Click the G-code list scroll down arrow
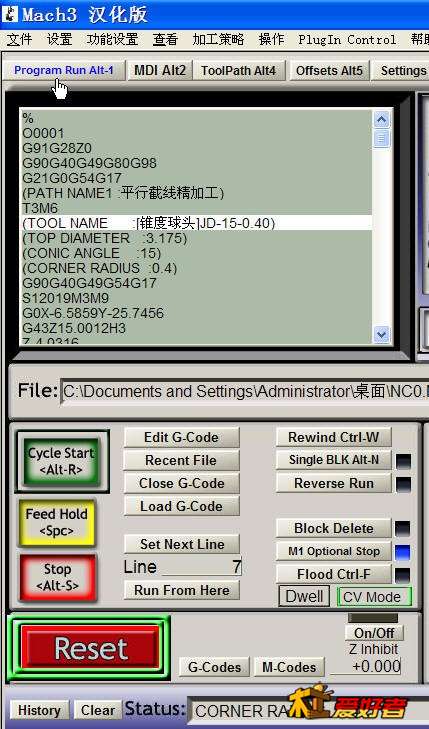Image resolution: width=429 pixels, height=729 pixels. click(382, 334)
